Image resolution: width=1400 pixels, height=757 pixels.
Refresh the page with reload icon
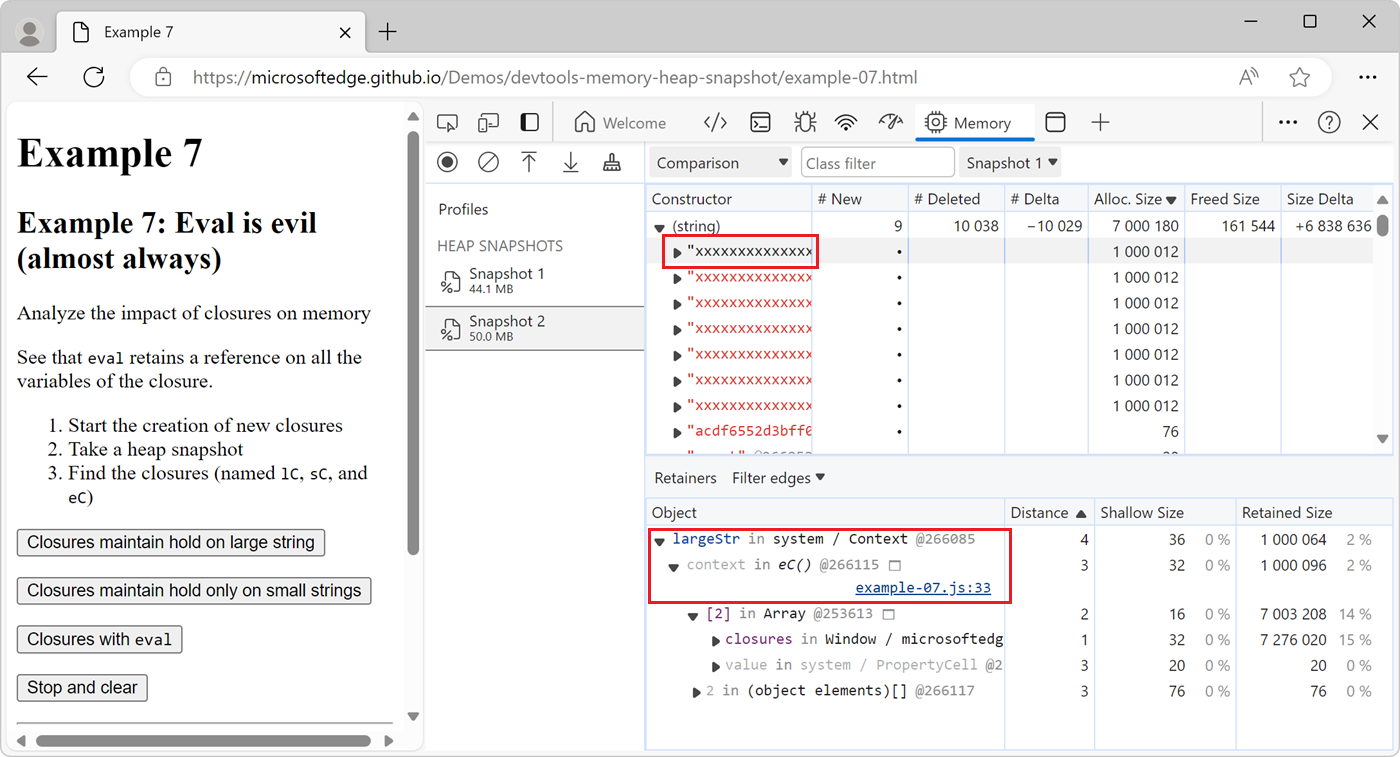94,77
